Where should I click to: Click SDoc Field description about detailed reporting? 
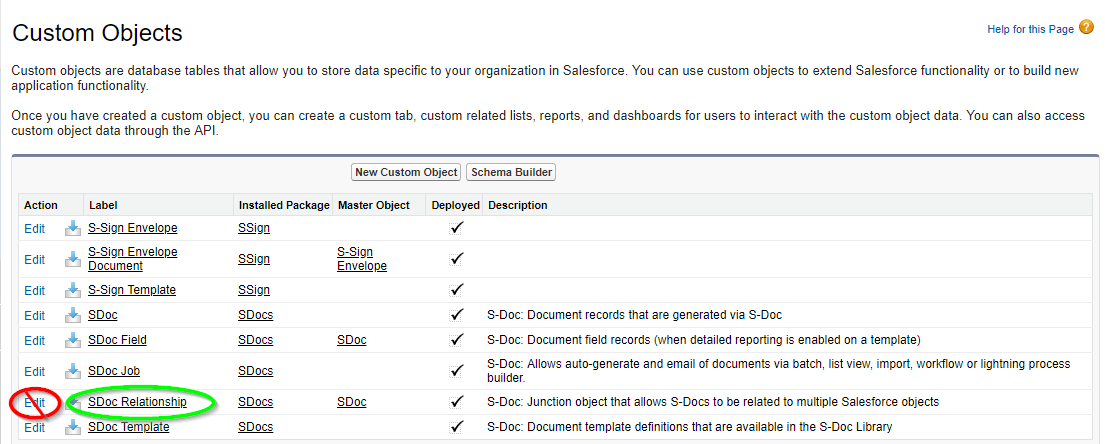click(x=704, y=340)
